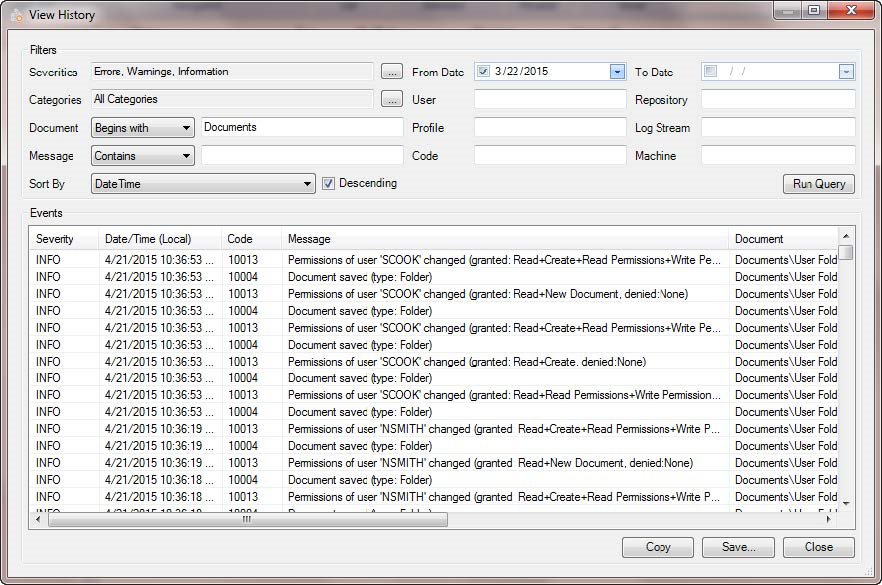Toggle the Descending sort checkbox
The image size is (882, 585).
point(328,184)
